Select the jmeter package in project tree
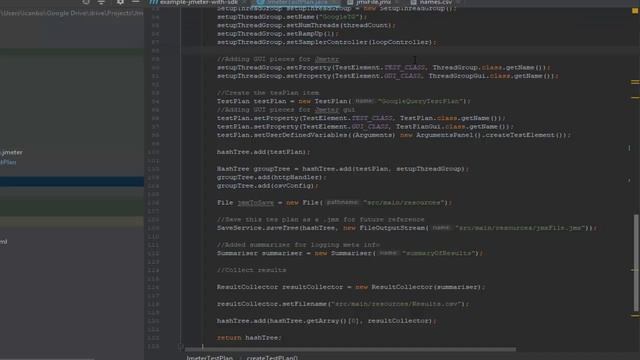 coord(11,152)
